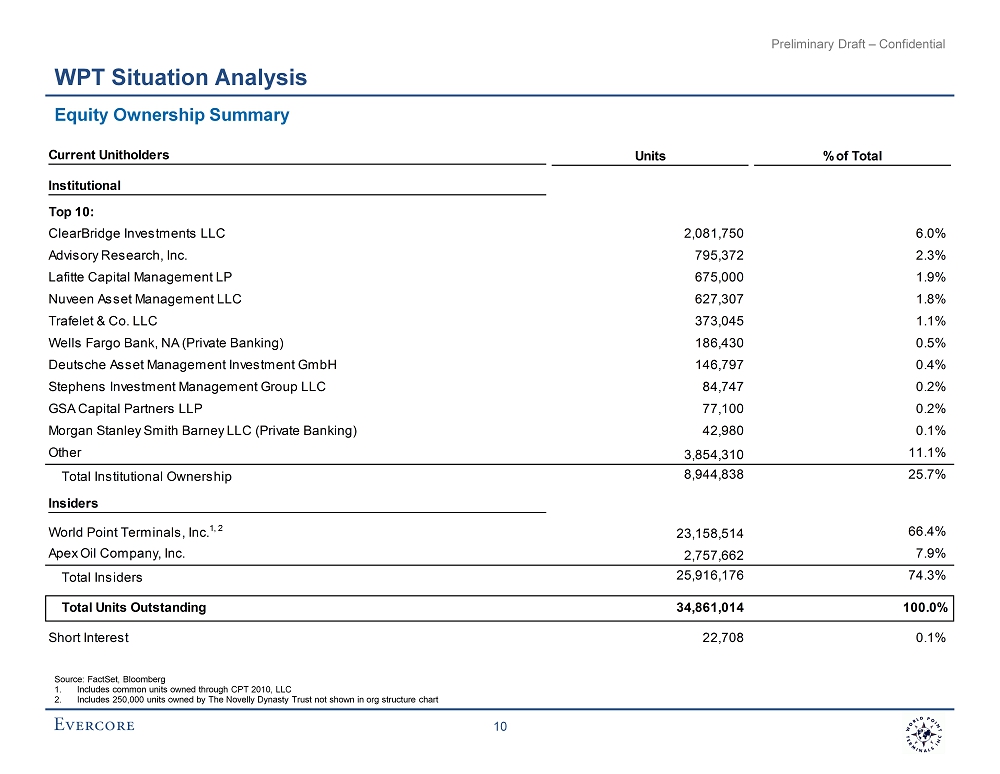This screenshot has width=1000, height=774.
Task: Click the ClearBridge Investments LLC row label
Action: (x=137, y=233)
